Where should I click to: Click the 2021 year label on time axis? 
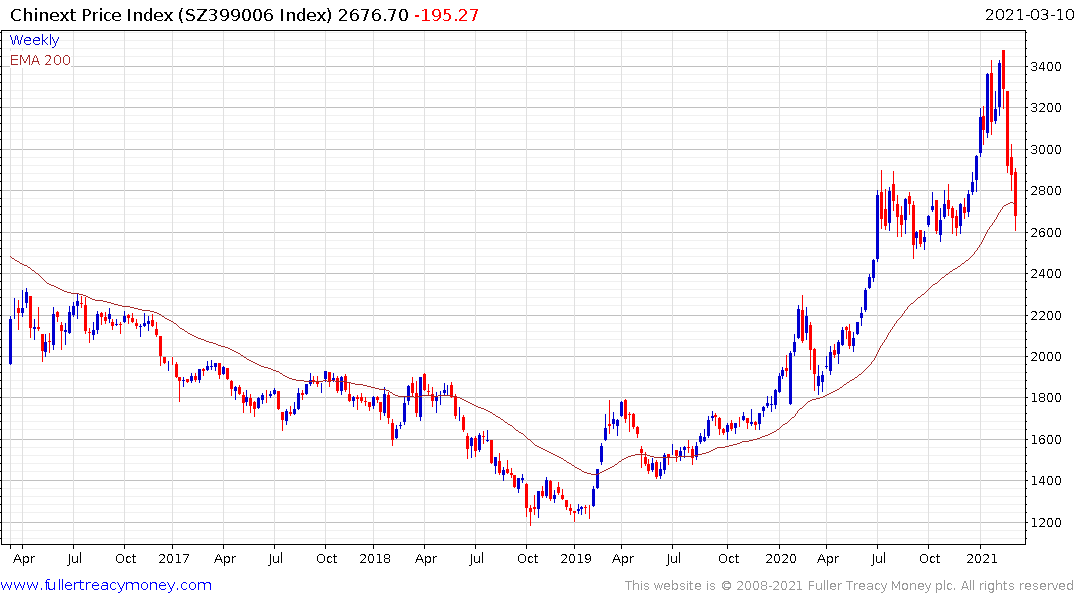click(982, 558)
